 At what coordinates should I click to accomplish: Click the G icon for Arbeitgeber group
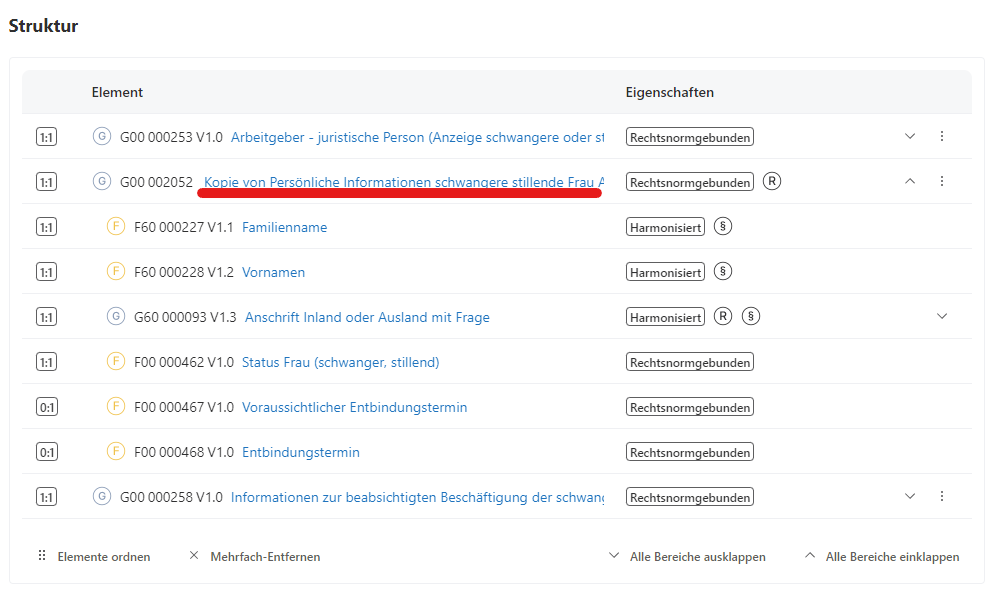(102, 136)
